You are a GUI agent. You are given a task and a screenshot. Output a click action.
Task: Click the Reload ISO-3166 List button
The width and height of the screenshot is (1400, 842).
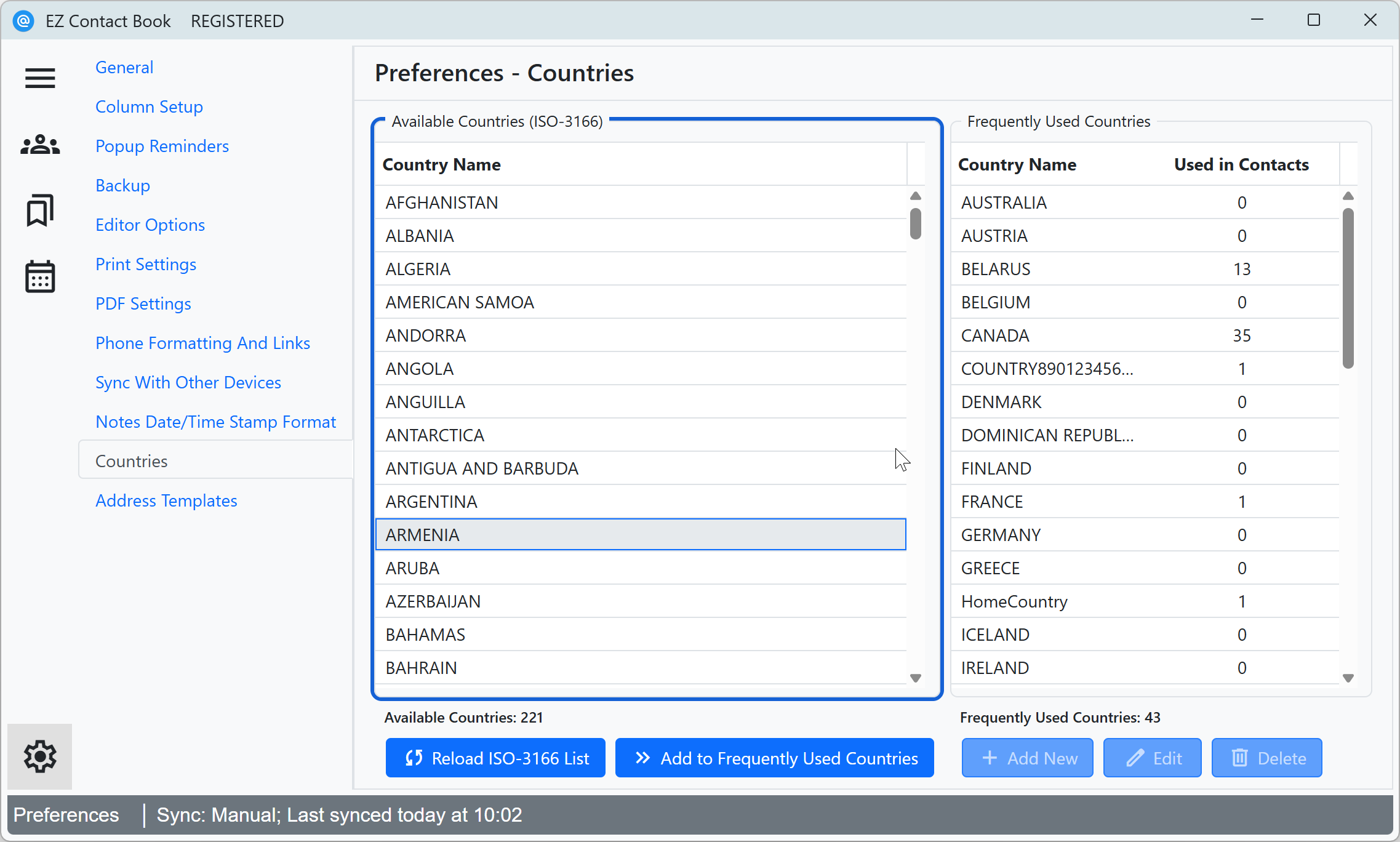click(x=495, y=758)
